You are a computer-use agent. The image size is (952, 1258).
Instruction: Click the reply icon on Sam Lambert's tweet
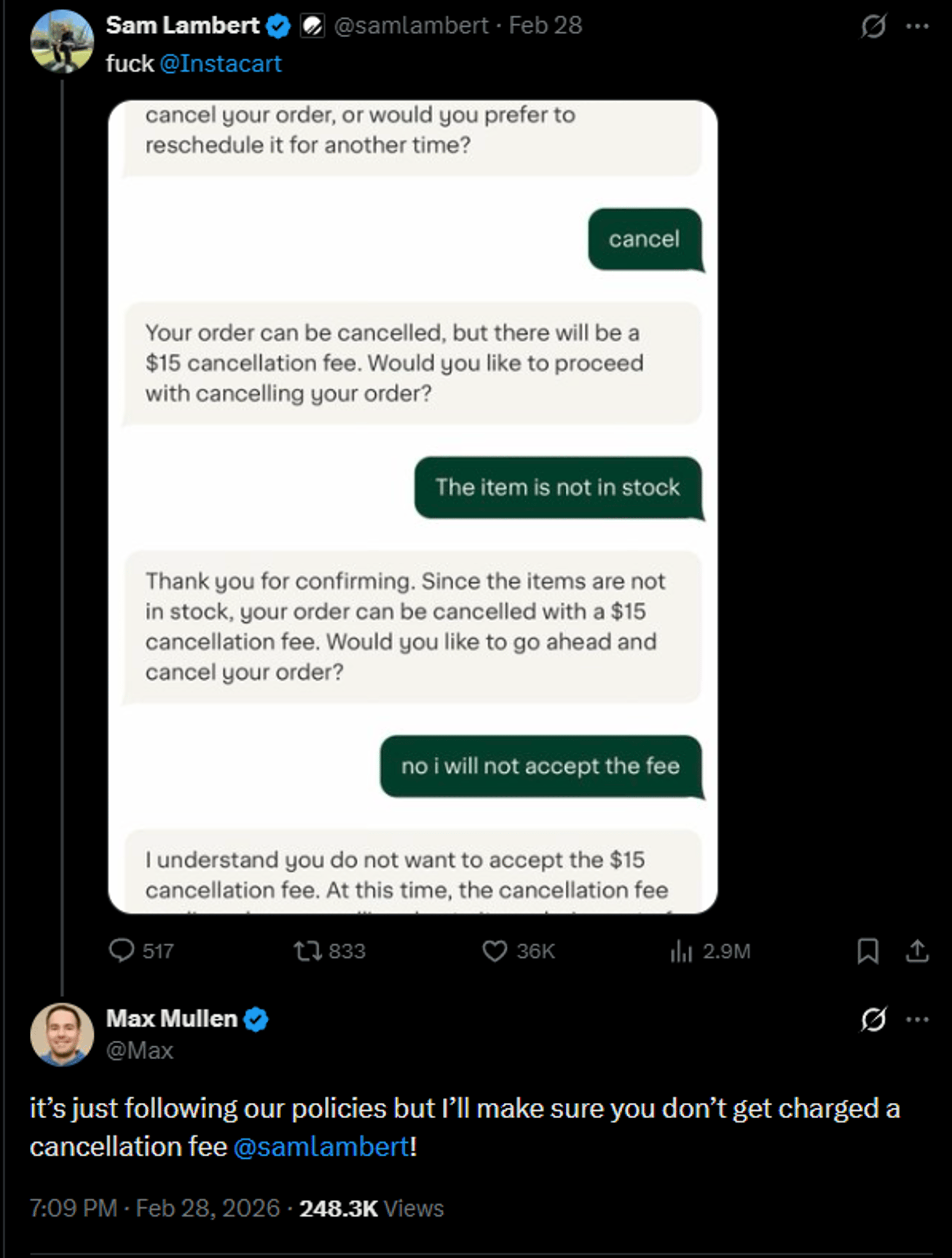pyautogui.click(x=121, y=951)
